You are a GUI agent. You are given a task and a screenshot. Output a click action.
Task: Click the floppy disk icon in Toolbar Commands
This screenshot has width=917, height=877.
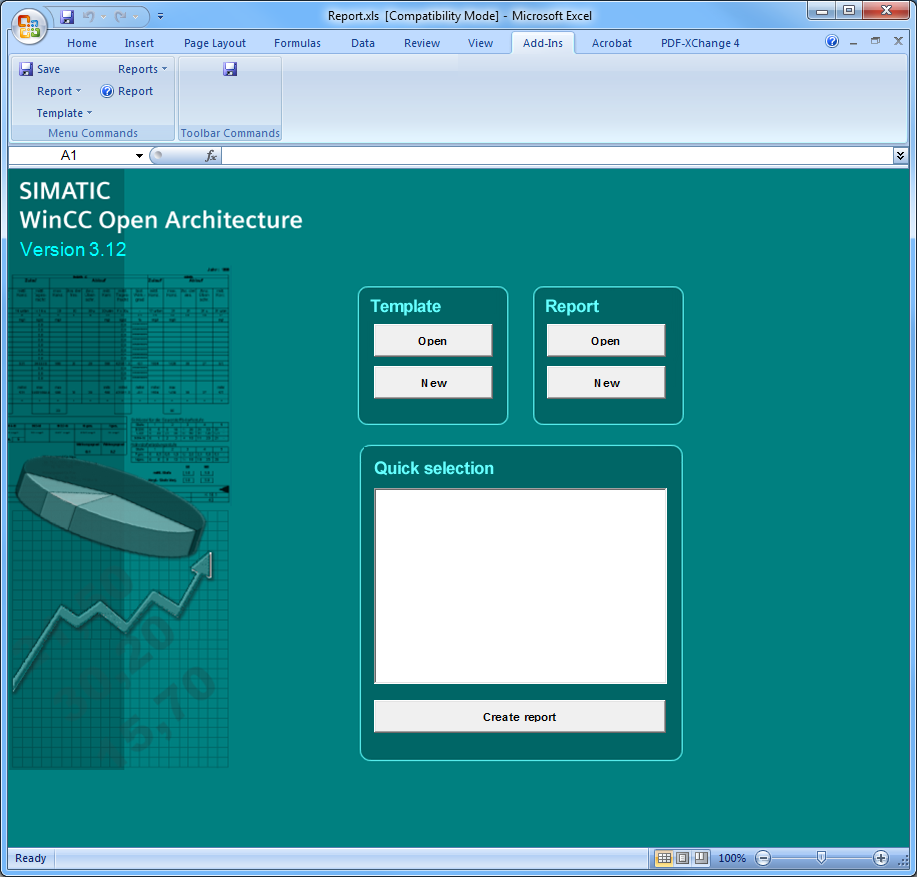click(230, 69)
